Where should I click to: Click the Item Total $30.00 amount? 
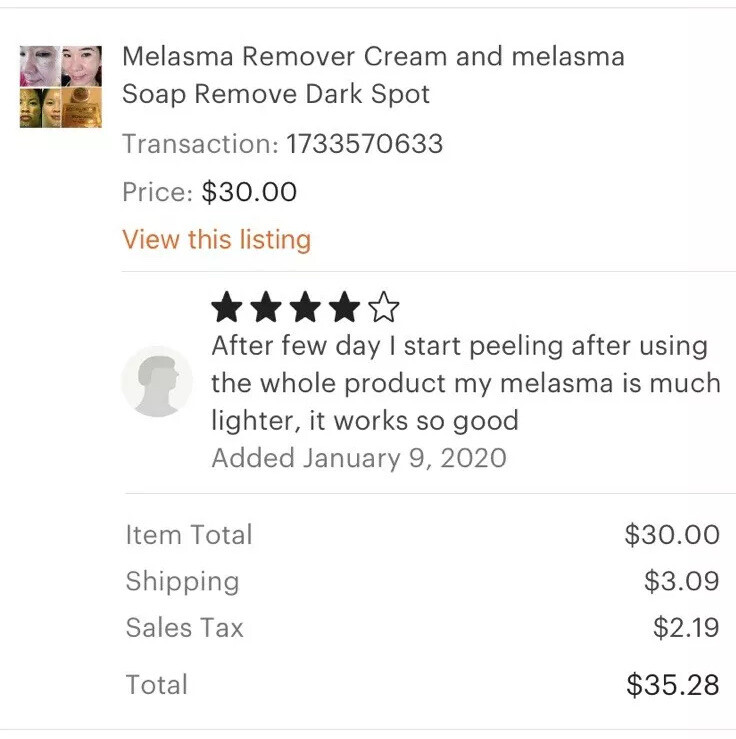(672, 535)
